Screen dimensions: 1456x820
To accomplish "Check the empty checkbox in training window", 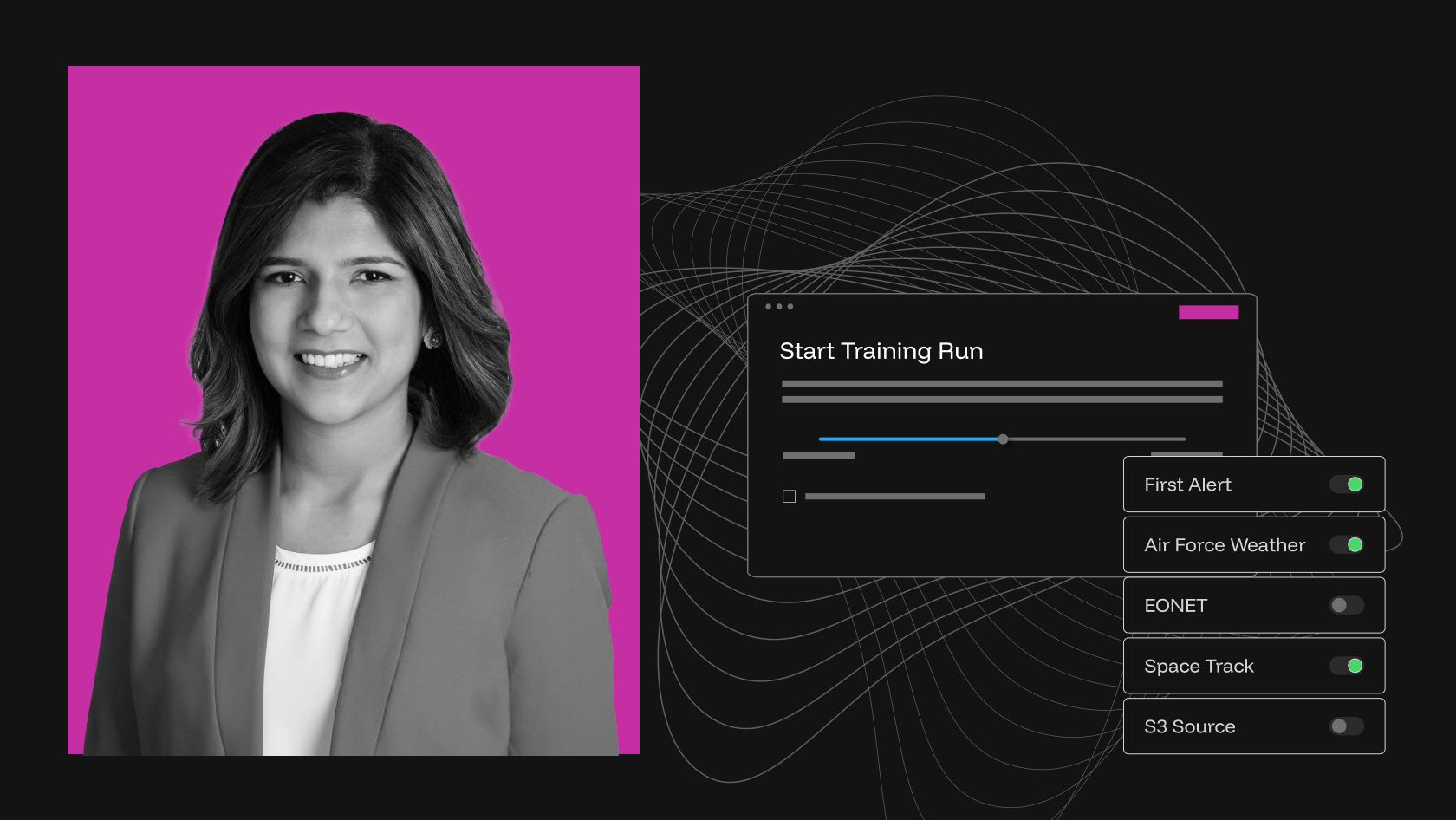I will click(789, 497).
